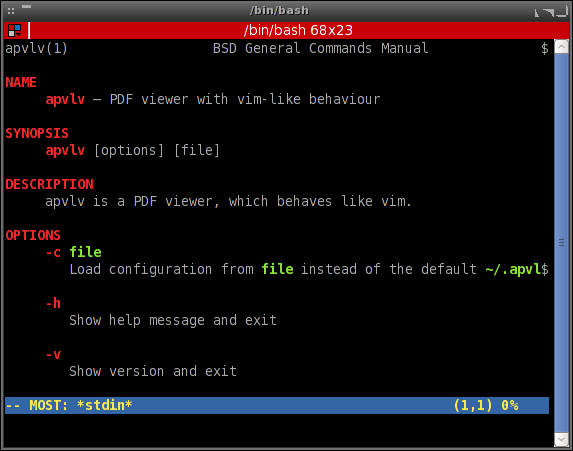Click the rightmost titlebar corner button
The height and width of the screenshot is (451, 573).
(x=562, y=12)
